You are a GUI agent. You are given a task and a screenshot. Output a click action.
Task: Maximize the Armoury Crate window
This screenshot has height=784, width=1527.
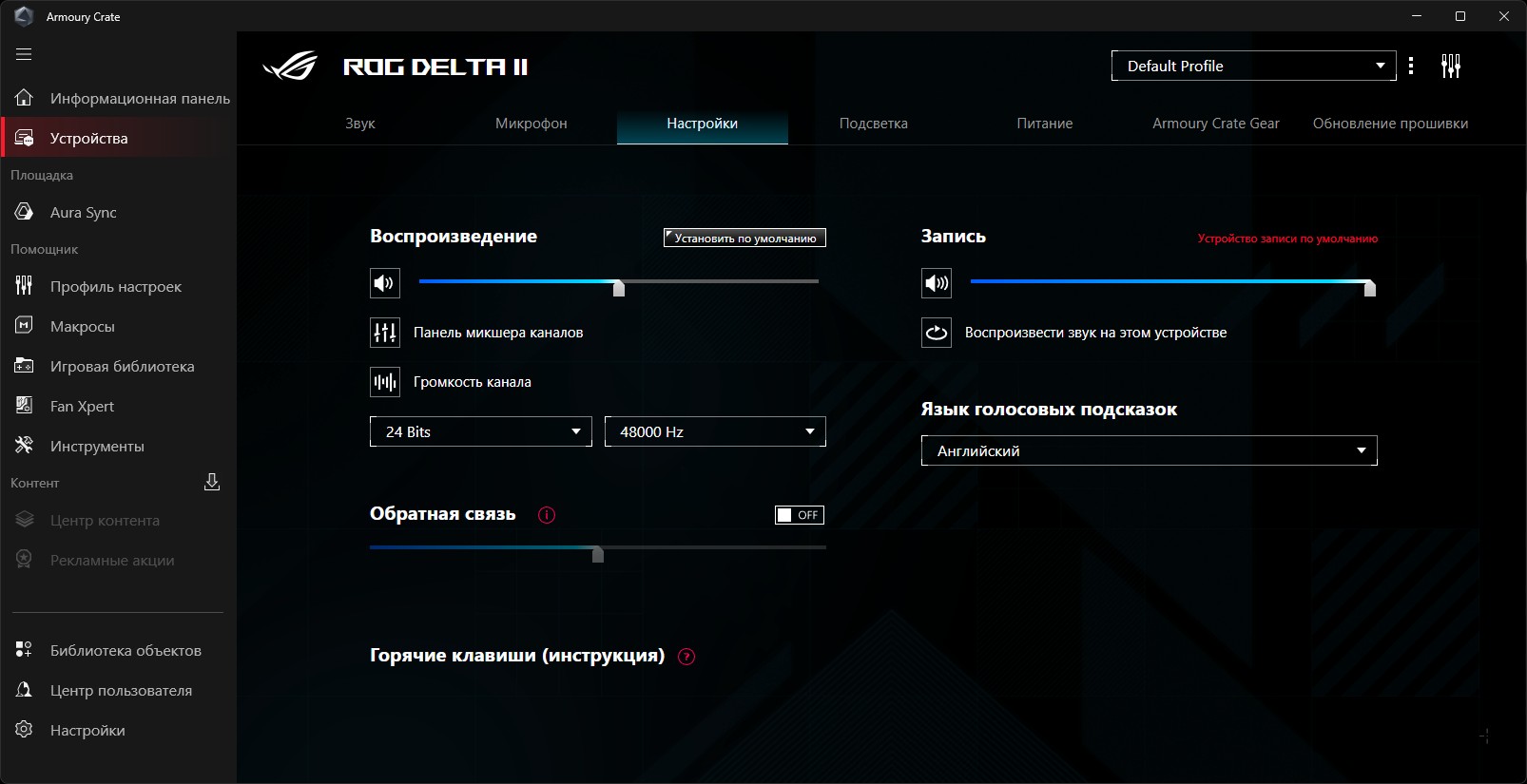tap(1460, 16)
